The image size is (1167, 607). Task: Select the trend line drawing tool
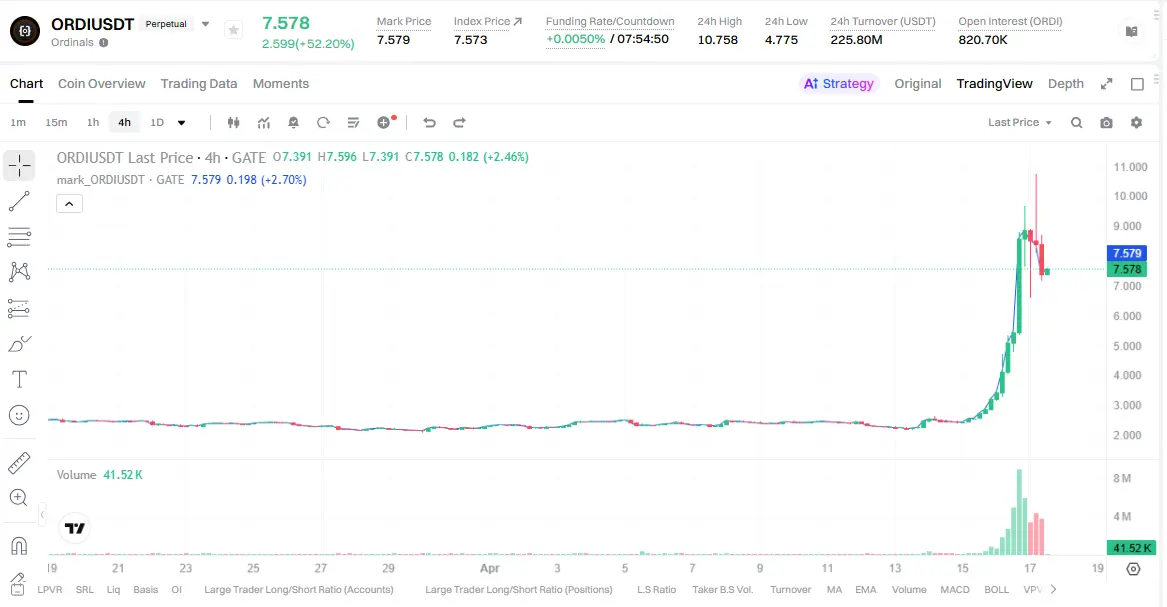19,201
